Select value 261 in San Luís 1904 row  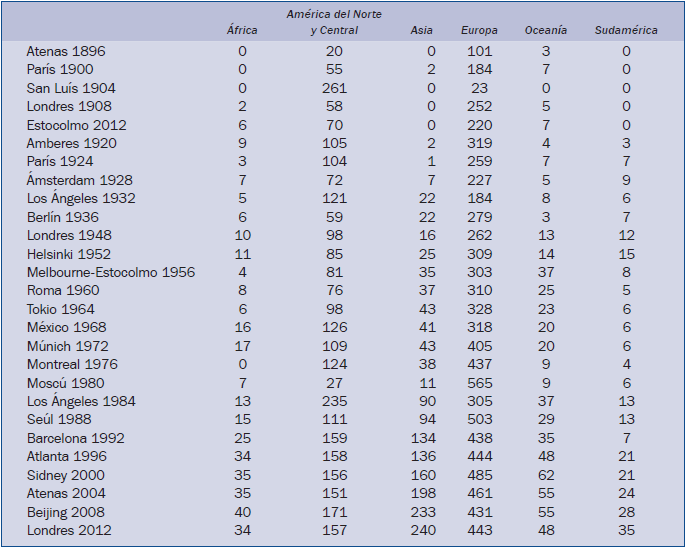(334, 88)
